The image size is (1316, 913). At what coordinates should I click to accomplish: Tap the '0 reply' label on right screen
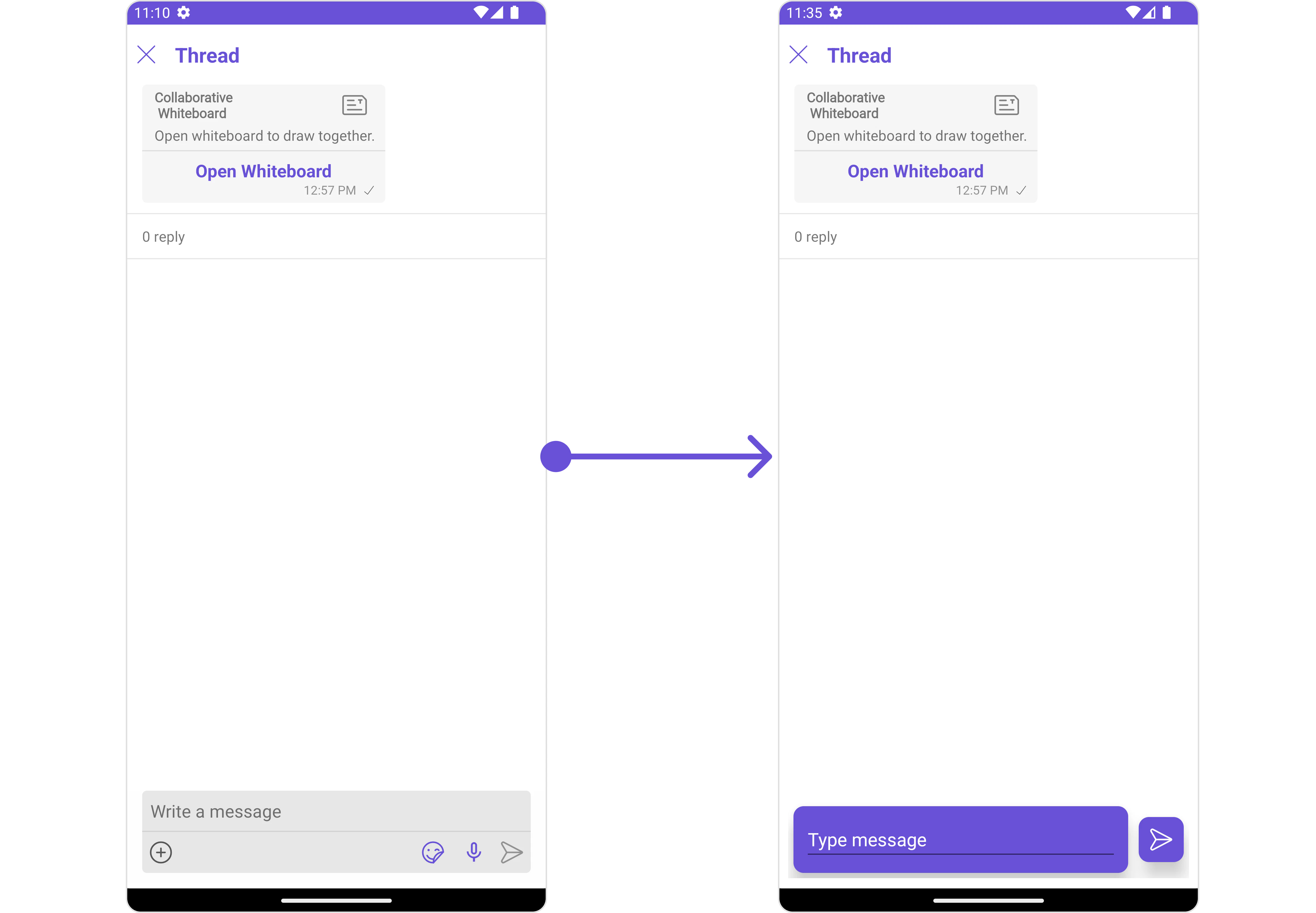pos(816,237)
